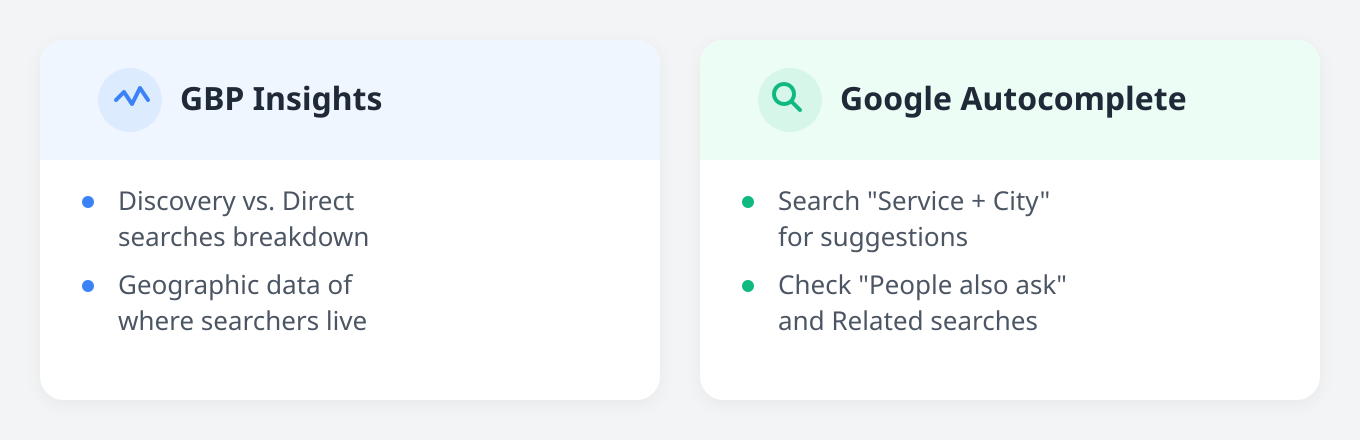Click the text "Geographic data of"

tap(235, 285)
